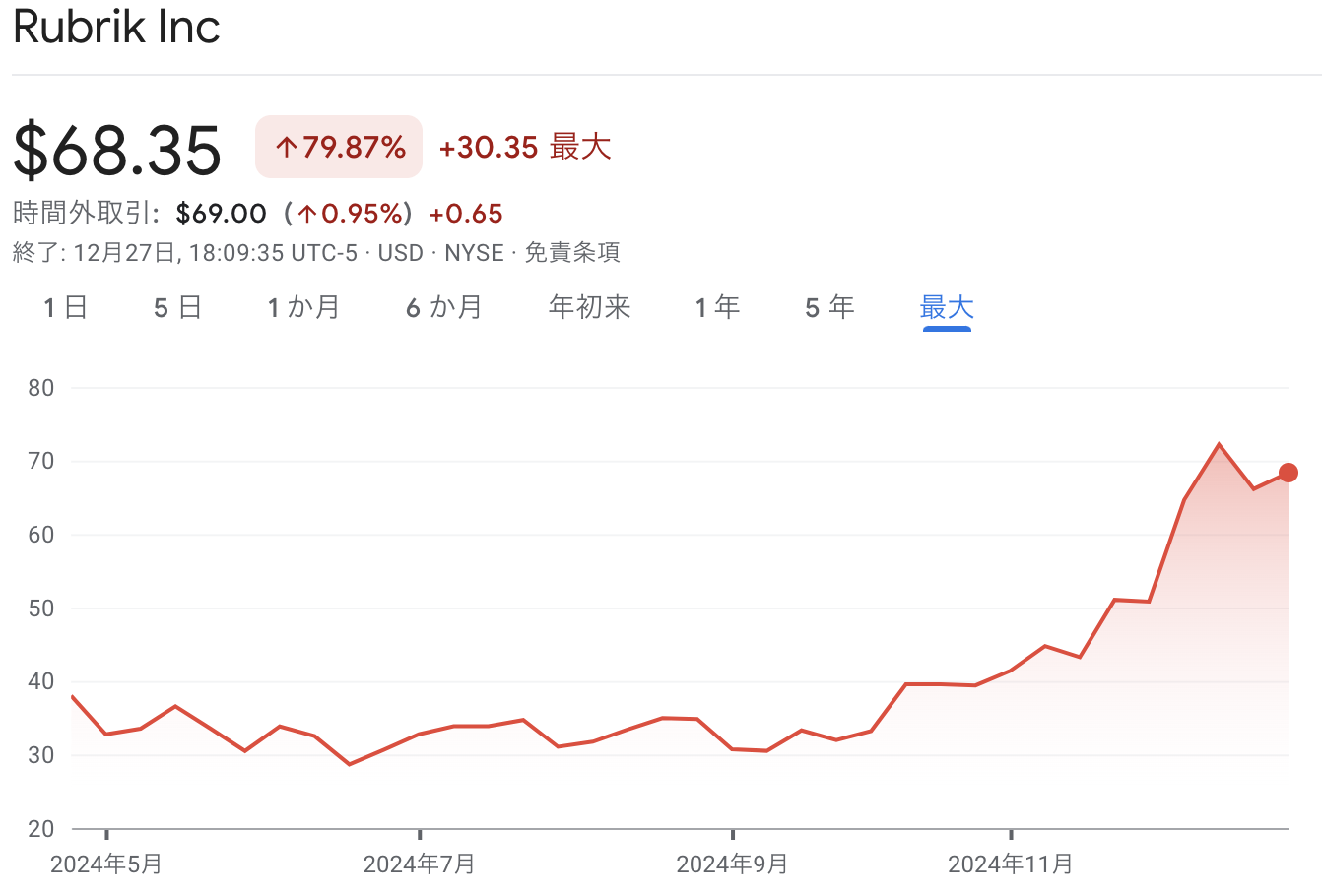The width and height of the screenshot is (1322, 896).
Task: Click the Rubrik Inc title
Action: tap(116, 27)
